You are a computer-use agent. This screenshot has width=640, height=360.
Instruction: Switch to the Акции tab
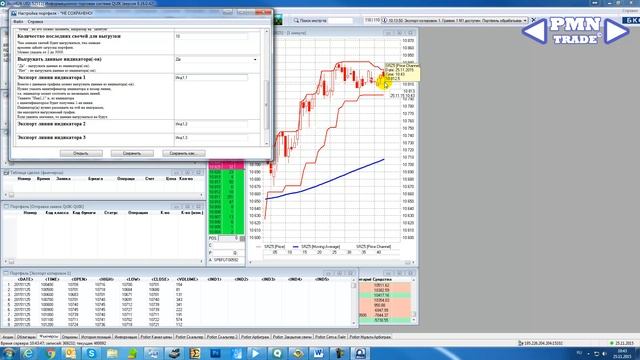pyautogui.click(x=8, y=337)
